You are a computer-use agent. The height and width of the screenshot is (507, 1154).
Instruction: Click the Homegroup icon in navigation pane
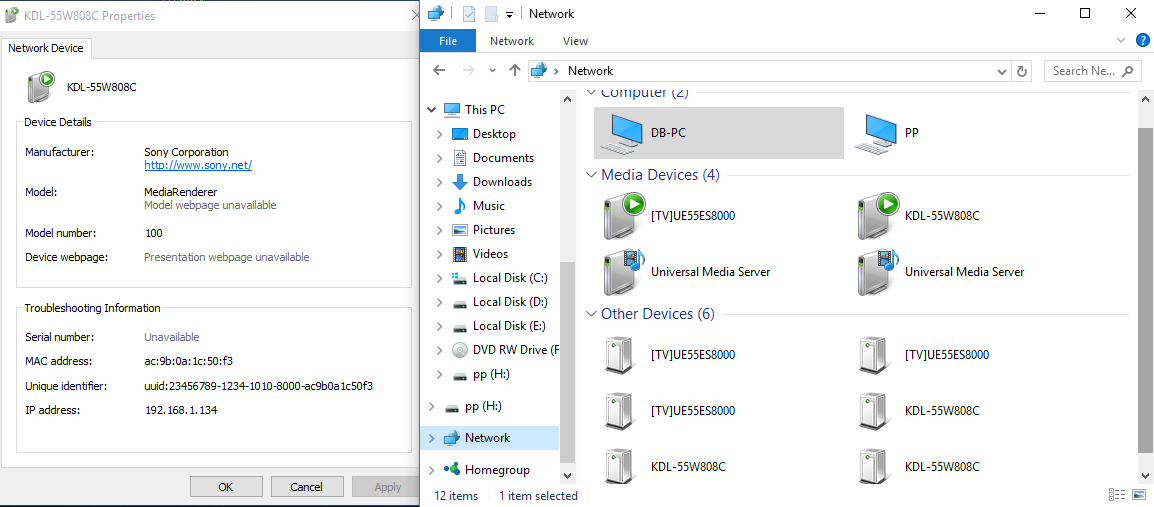452,469
